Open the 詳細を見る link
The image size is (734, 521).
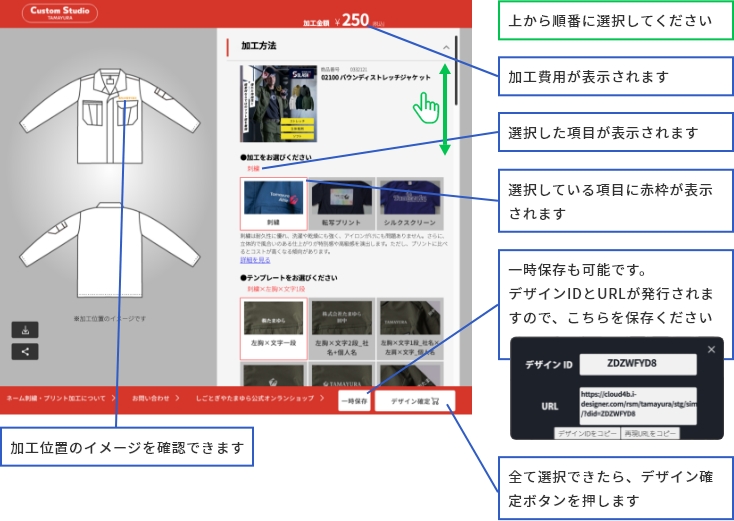coord(255,260)
